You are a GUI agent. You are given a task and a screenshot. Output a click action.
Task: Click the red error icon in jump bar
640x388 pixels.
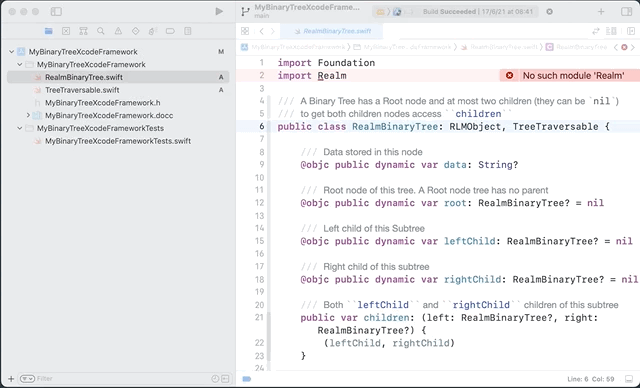(624, 47)
